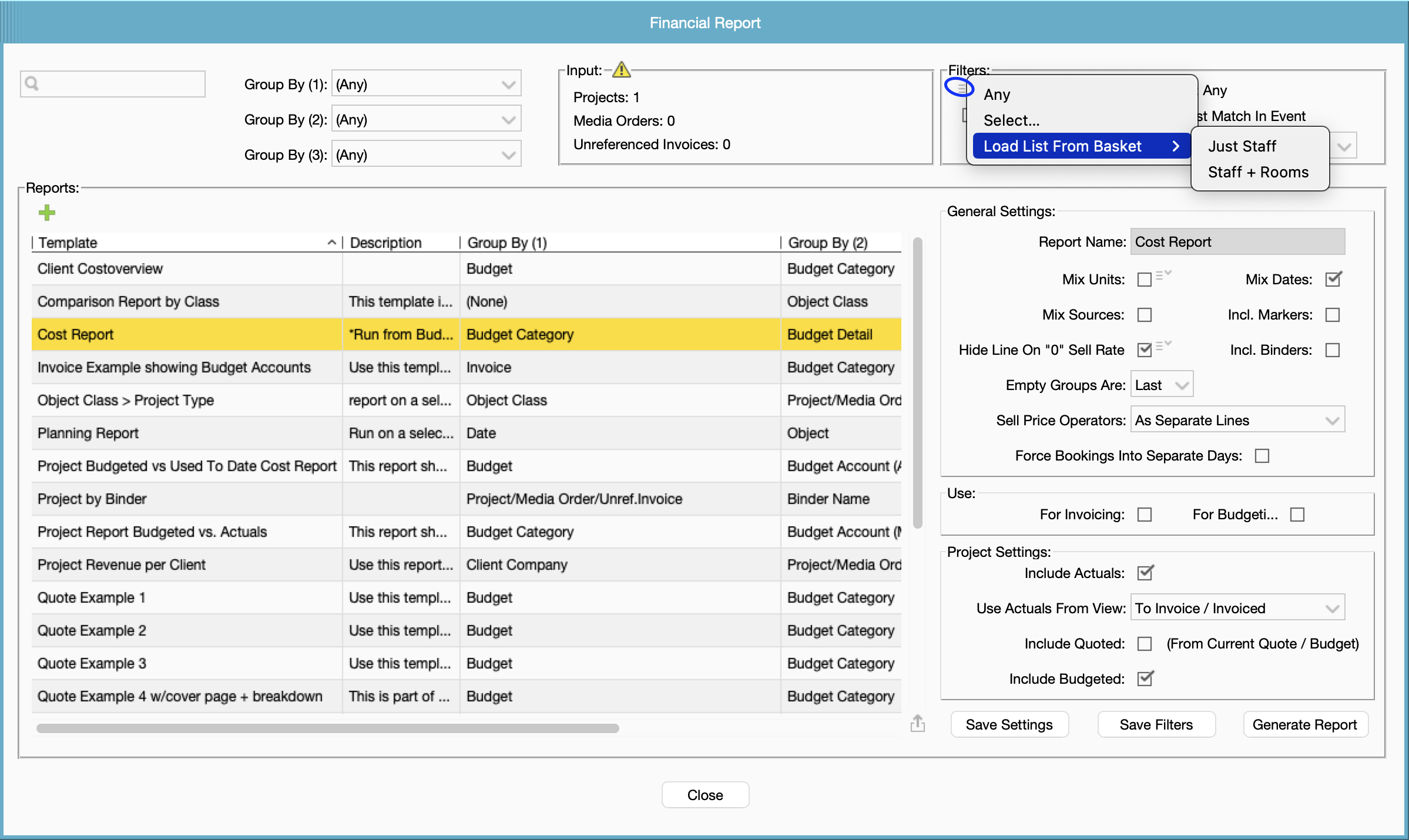The height and width of the screenshot is (840, 1409).
Task: Click Template column sort arrow
Action: click(x=331, y=243)
